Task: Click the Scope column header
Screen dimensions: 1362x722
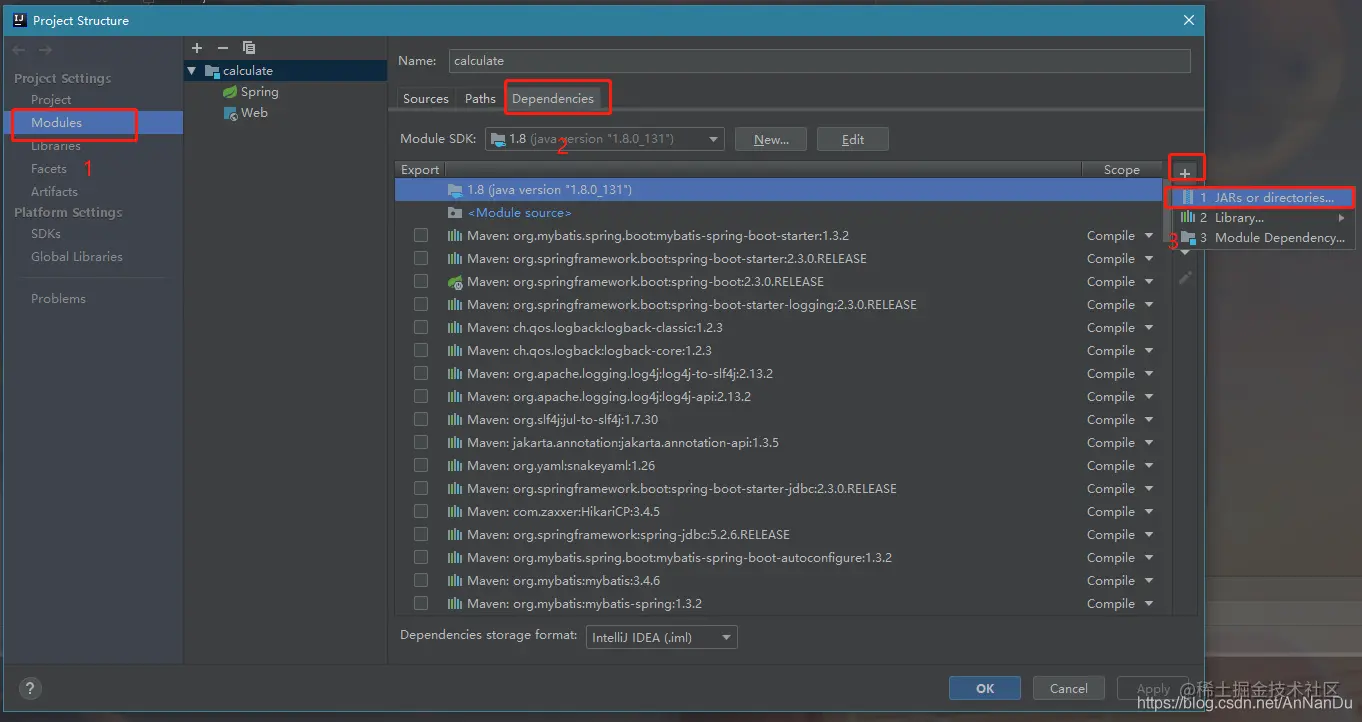Action: click(1122, 170)
